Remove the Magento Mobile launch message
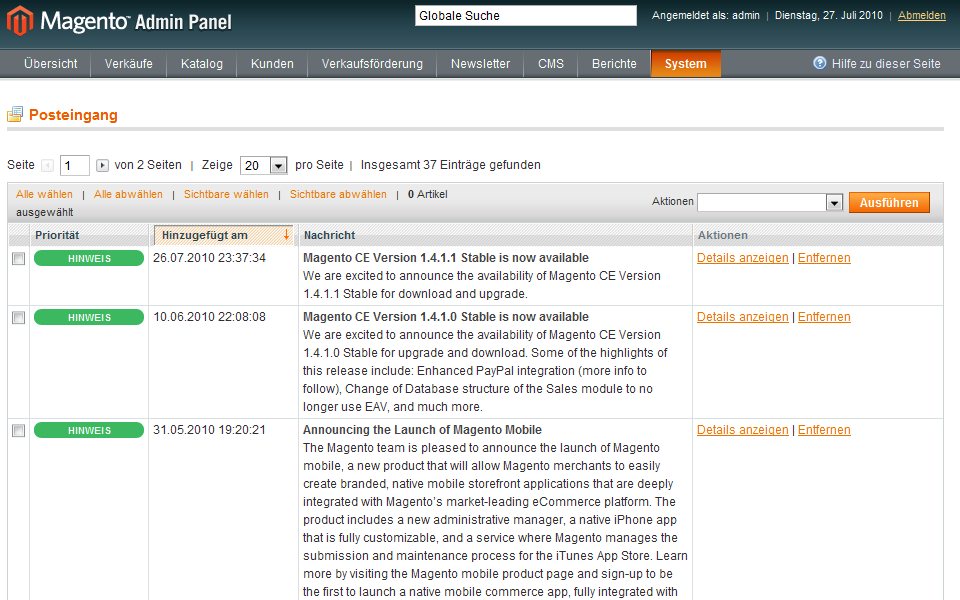 coord(824,430)
